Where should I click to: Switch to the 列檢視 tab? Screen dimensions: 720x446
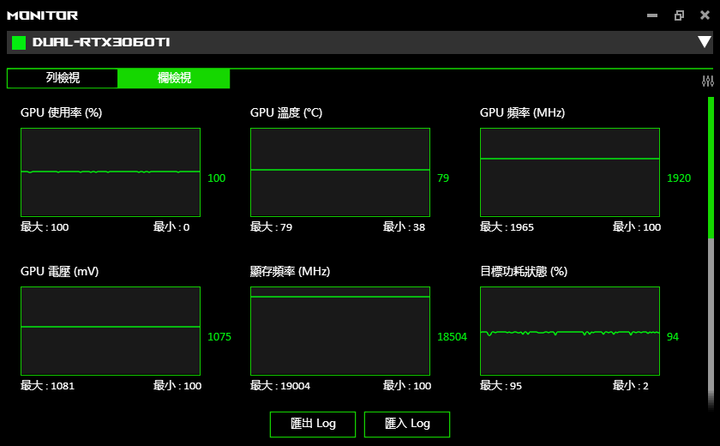62,78
